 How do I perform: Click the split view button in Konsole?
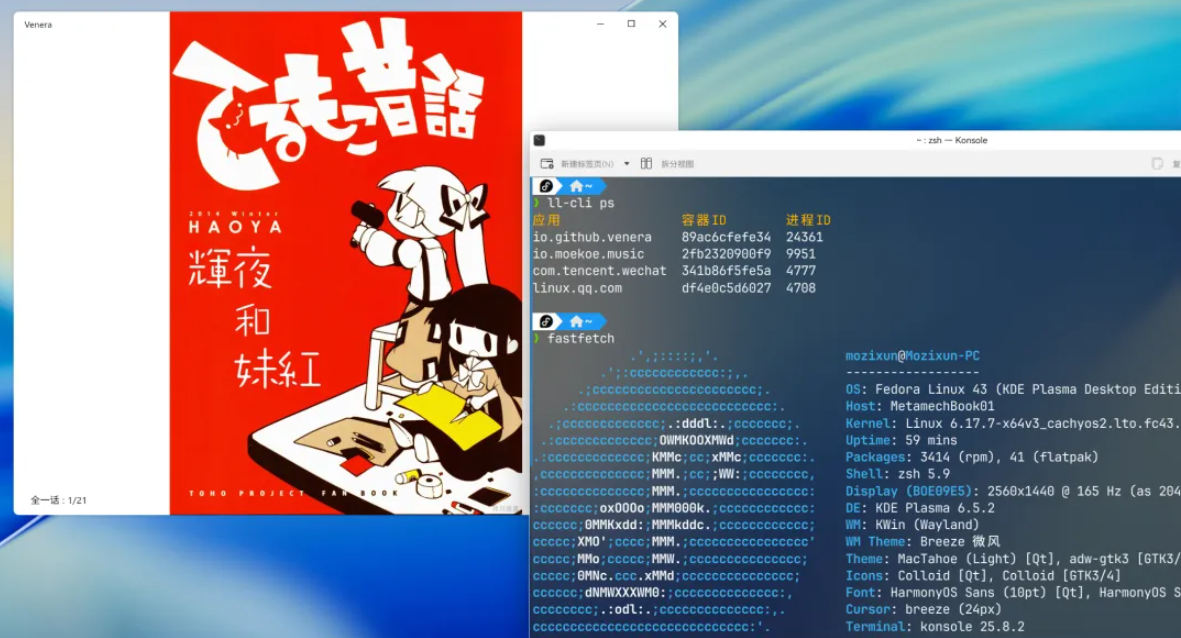667,163
